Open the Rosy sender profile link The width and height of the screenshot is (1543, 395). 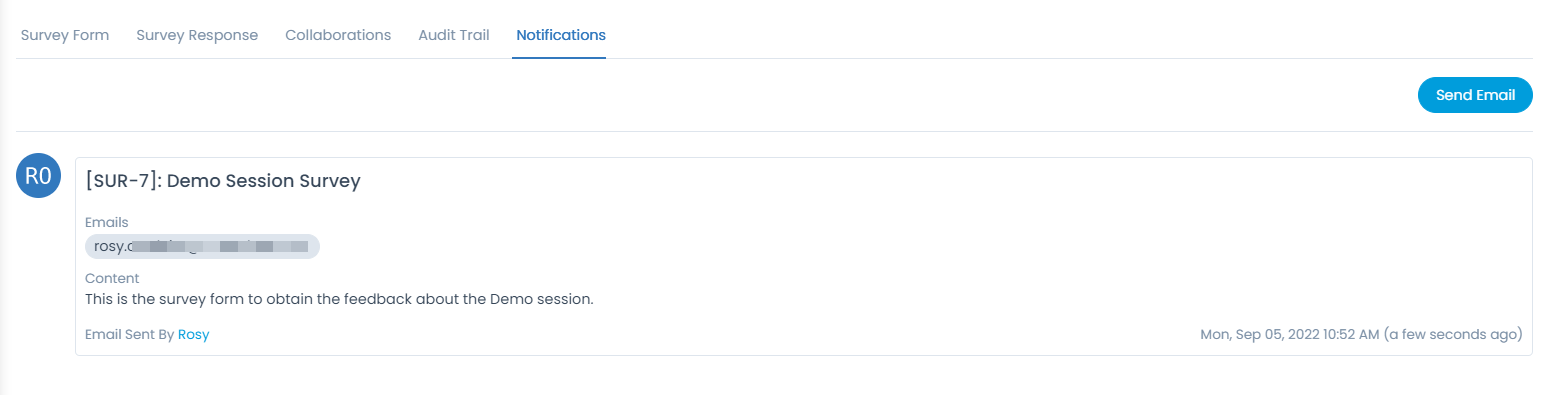click(194, 335)
